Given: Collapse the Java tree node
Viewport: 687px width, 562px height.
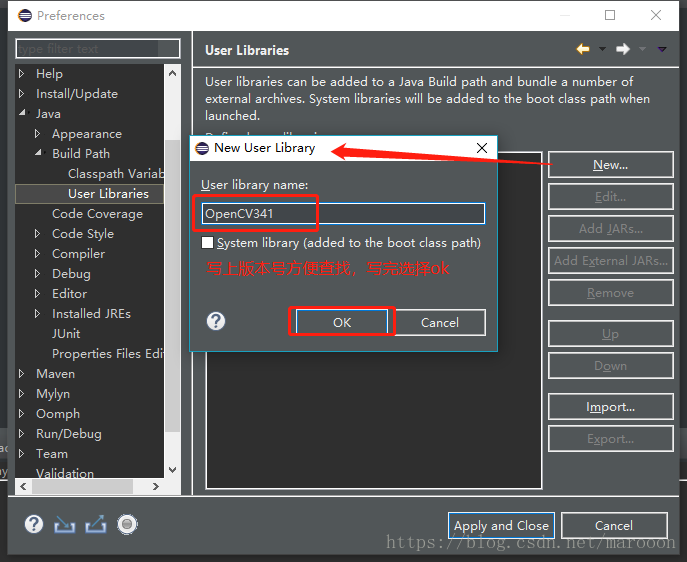Looking at the screenshot, I should click(22, 113).
